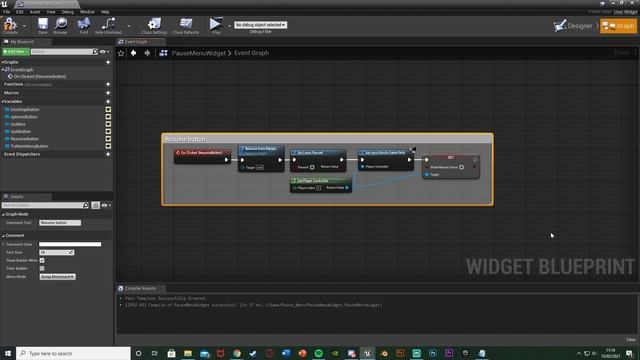This screenshot has width=640, height=360.
Task: Save the widget blueprint using Save icon
Action: (x=43, y=25)
